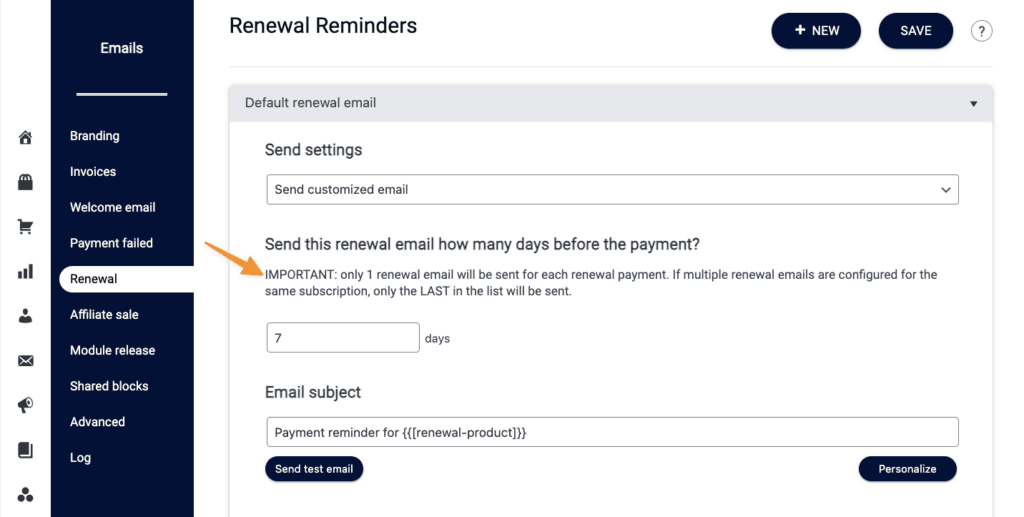1024x517 pixels.
Task: Create a new reminder with NEW button
Action: click(816, 31)
